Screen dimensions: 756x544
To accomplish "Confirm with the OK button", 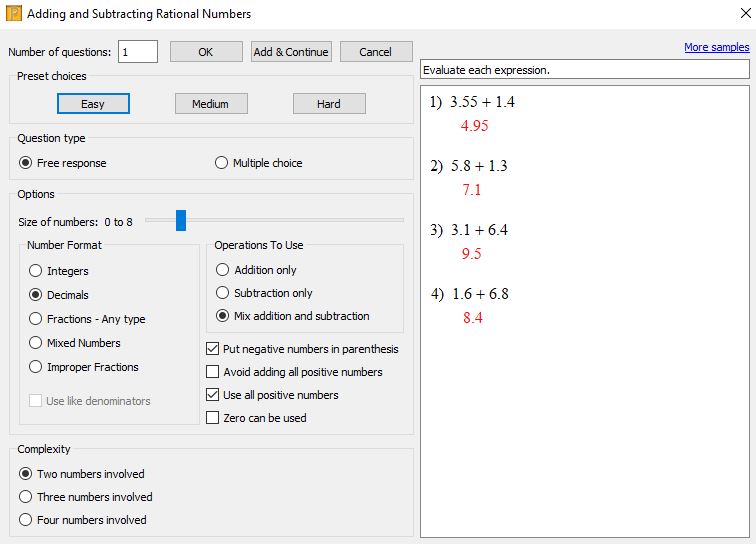I will [206, 52].
